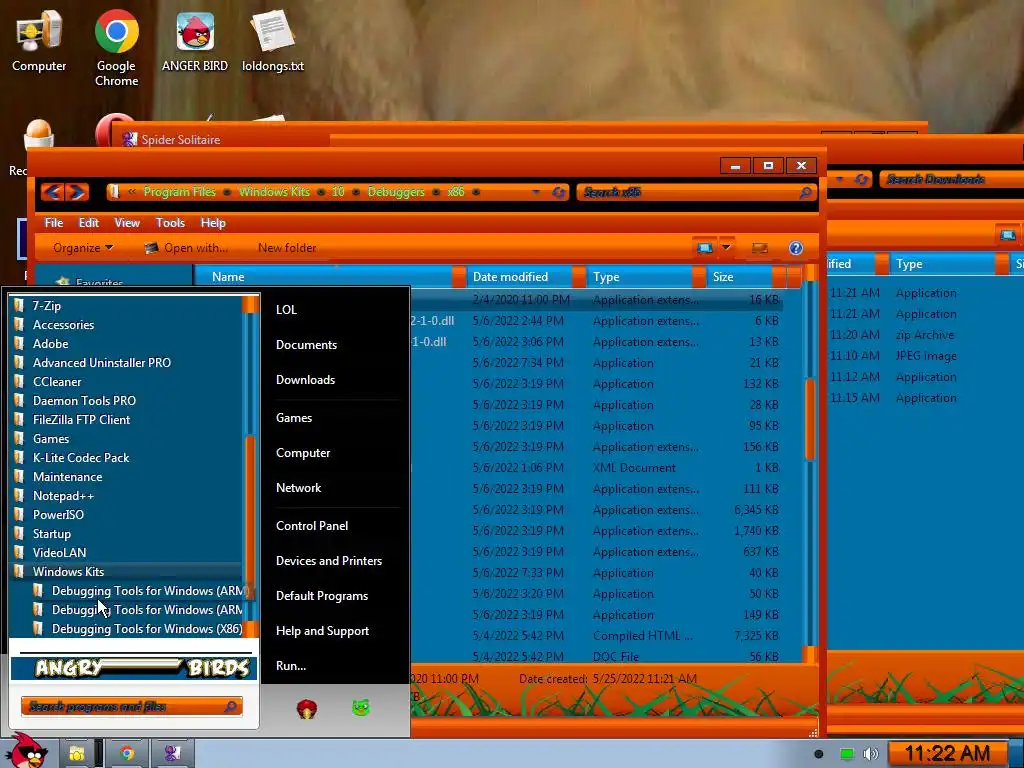The width and height of the screenshot is (1024, 768).
Task: Open loldongs.txt on the desktop
Action: 272,40
